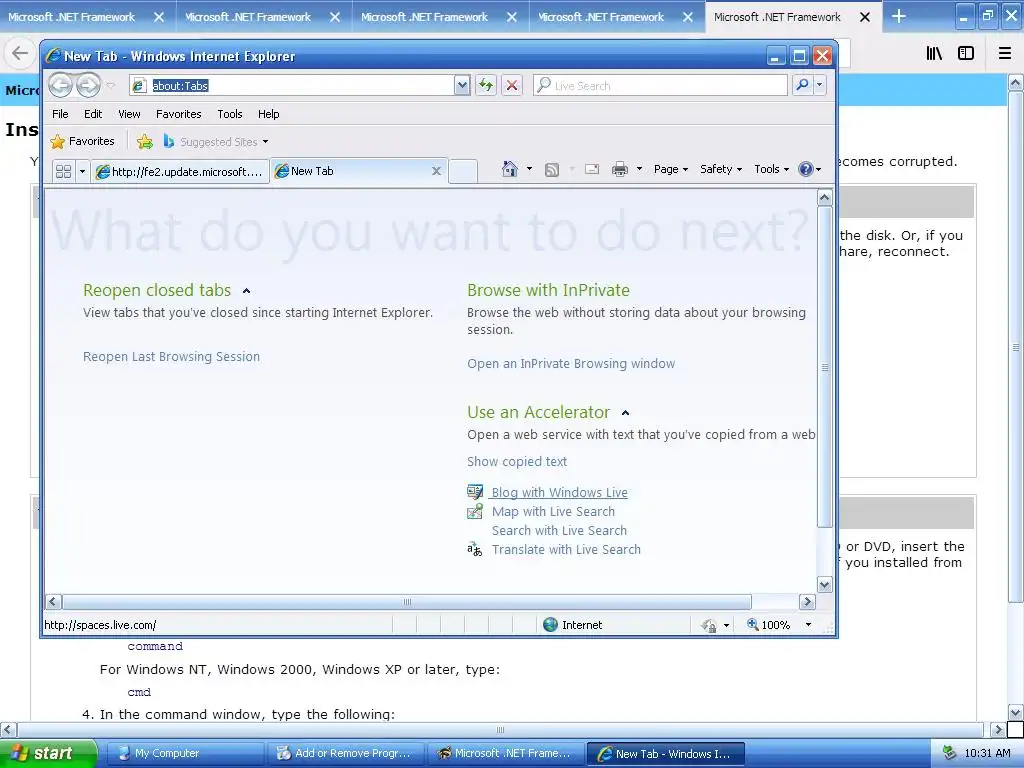Image resolution: width=1024 pixels, height=768 pixels.
Task: Open the 100% zoom level dropdown
Action: click(808, 625)
